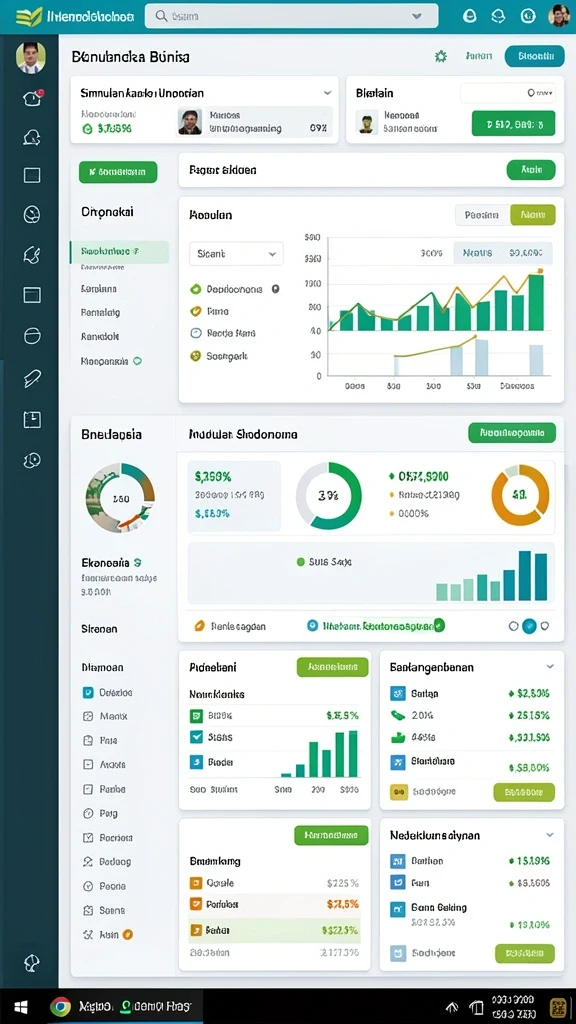Click the Windows Start button
This screenshot has height=1024, width=576.
[19, 1006]
